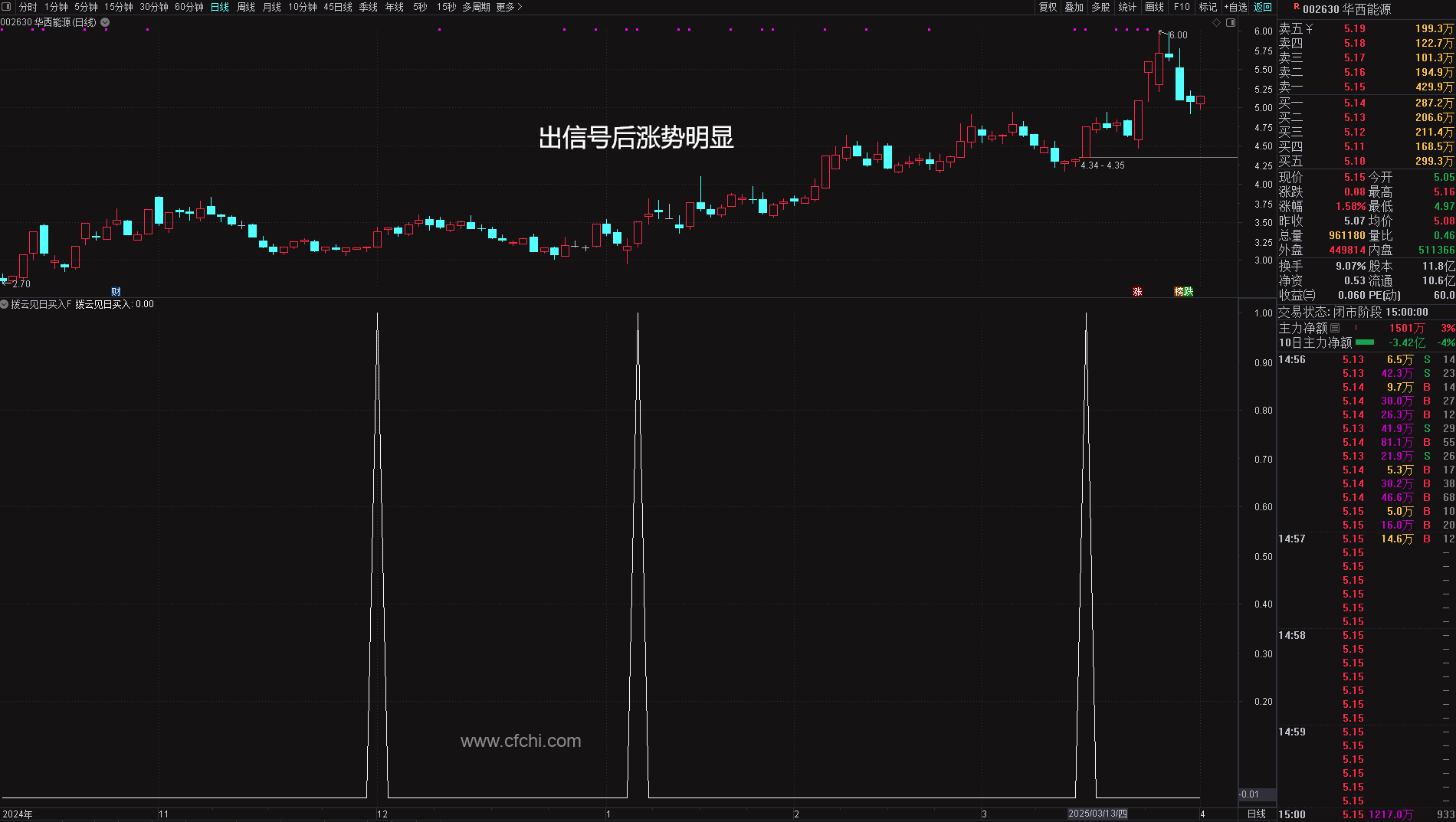The image size is (1456, 822).
Task: Select the 10分钟 period
Action: [303, 7]
